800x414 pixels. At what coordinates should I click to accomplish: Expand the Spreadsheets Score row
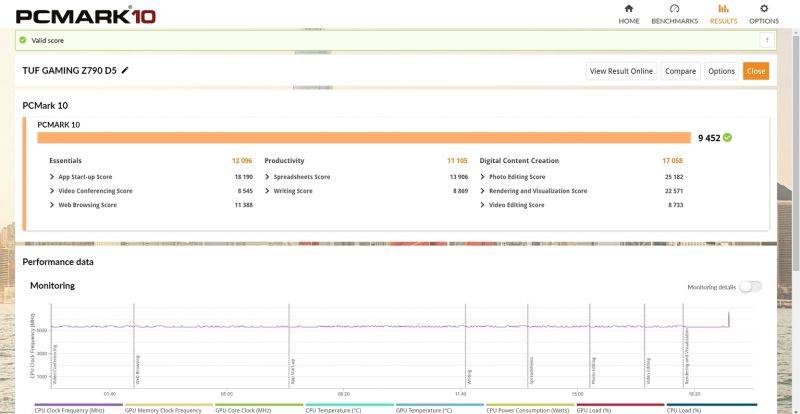click(267, 176)
